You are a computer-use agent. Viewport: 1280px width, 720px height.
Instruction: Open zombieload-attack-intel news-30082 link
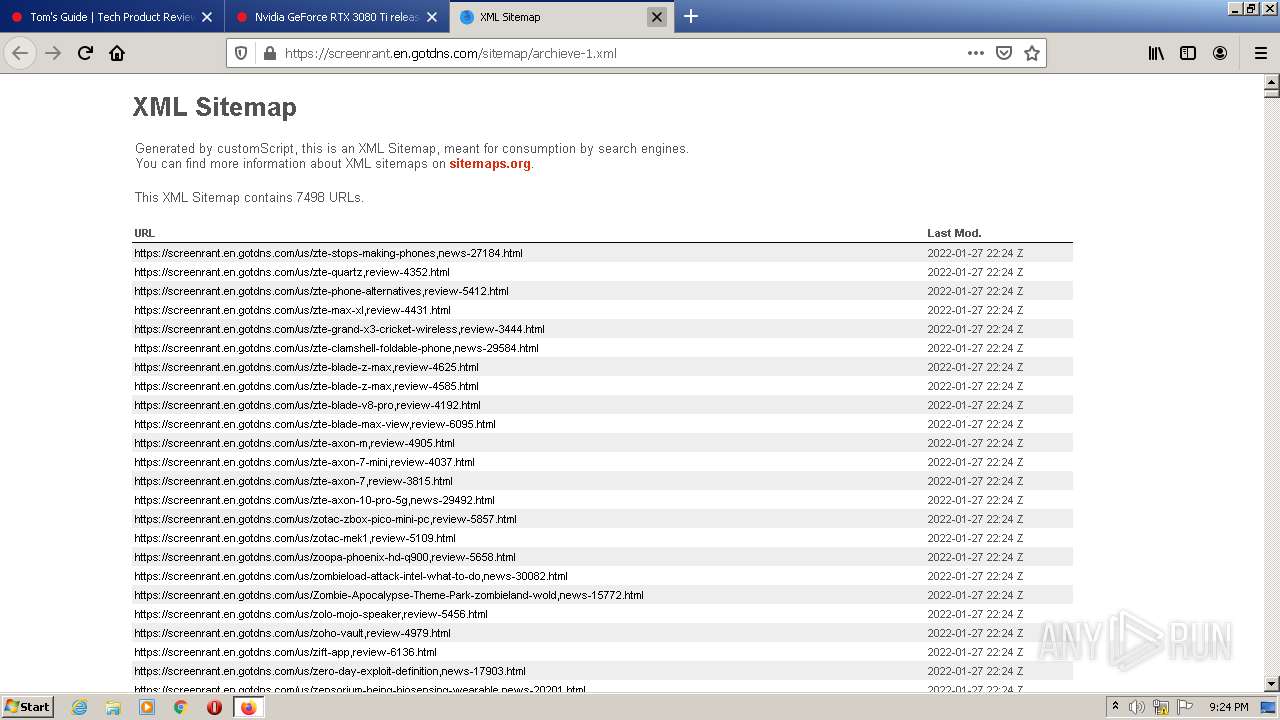click(351, 576)
